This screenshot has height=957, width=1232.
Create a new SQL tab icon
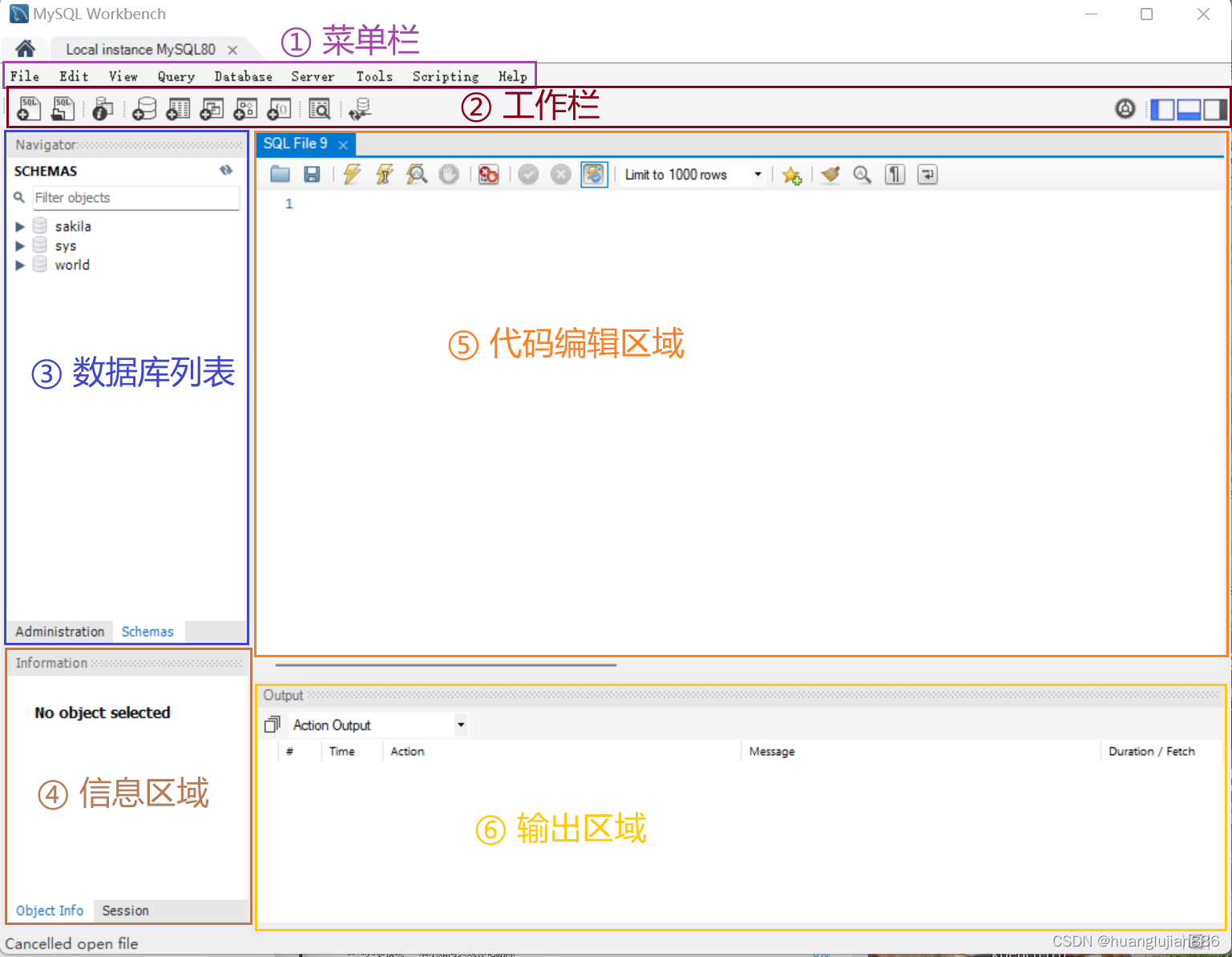pyautogui.click(x=29, y=108)
